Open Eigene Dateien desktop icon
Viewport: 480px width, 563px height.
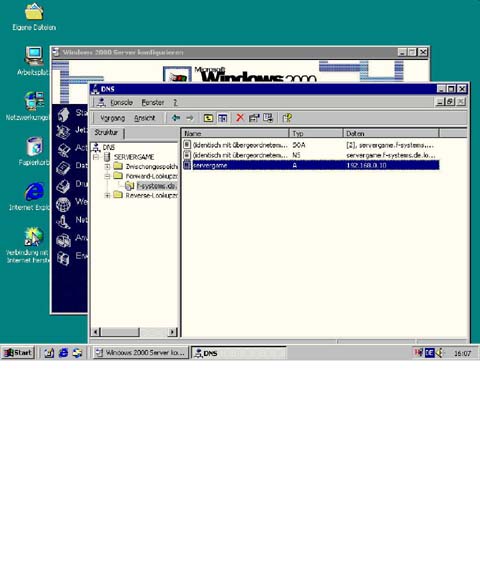(34, 17)
